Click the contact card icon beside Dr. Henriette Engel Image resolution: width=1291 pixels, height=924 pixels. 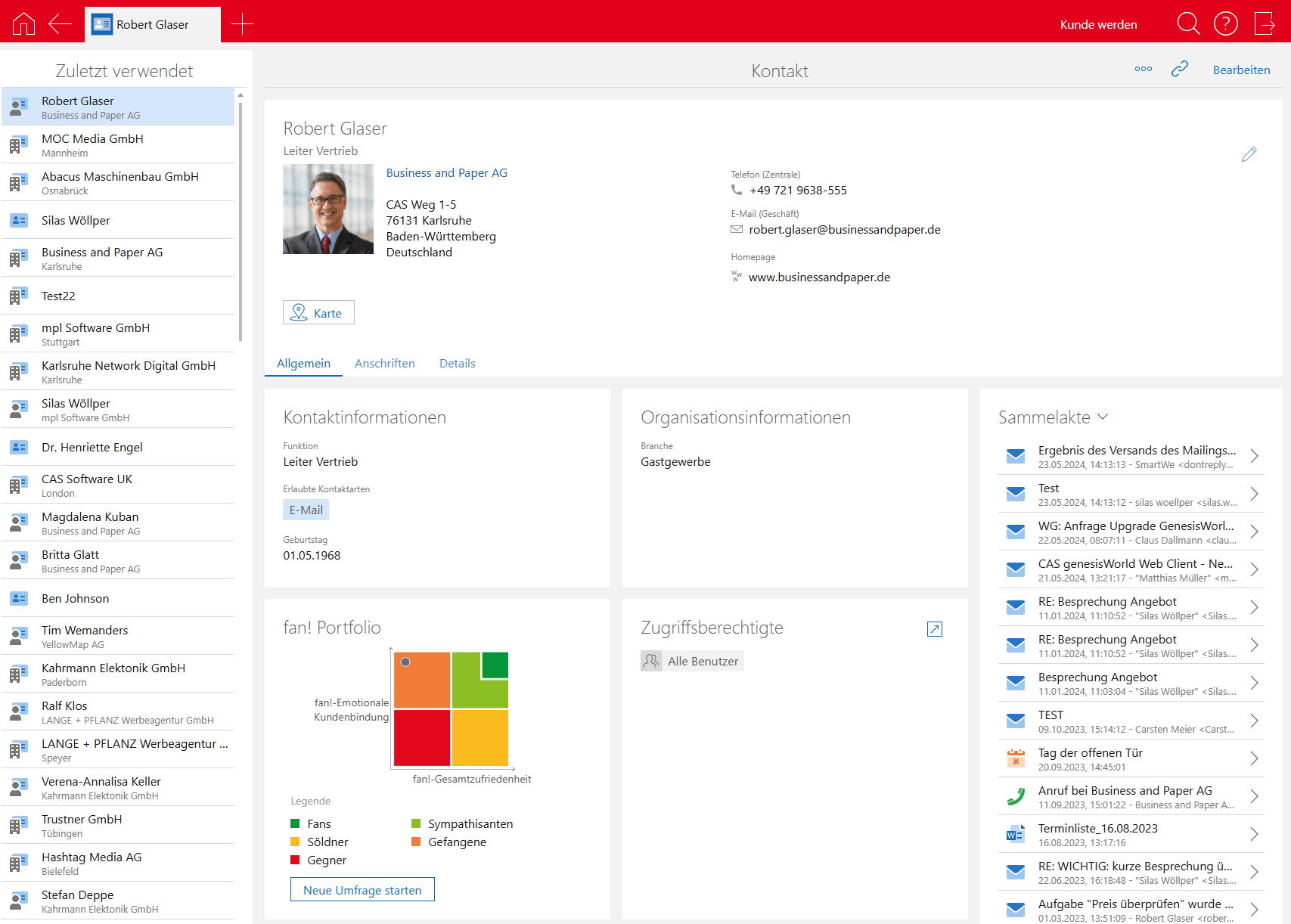[x=19, y=447]
